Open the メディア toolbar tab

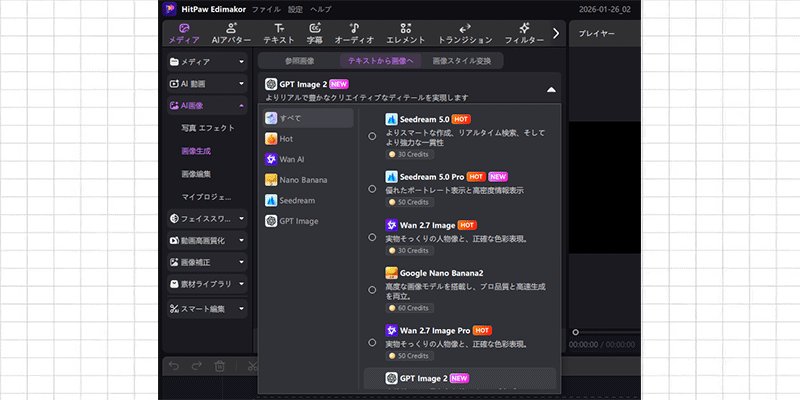pos(184,34)
